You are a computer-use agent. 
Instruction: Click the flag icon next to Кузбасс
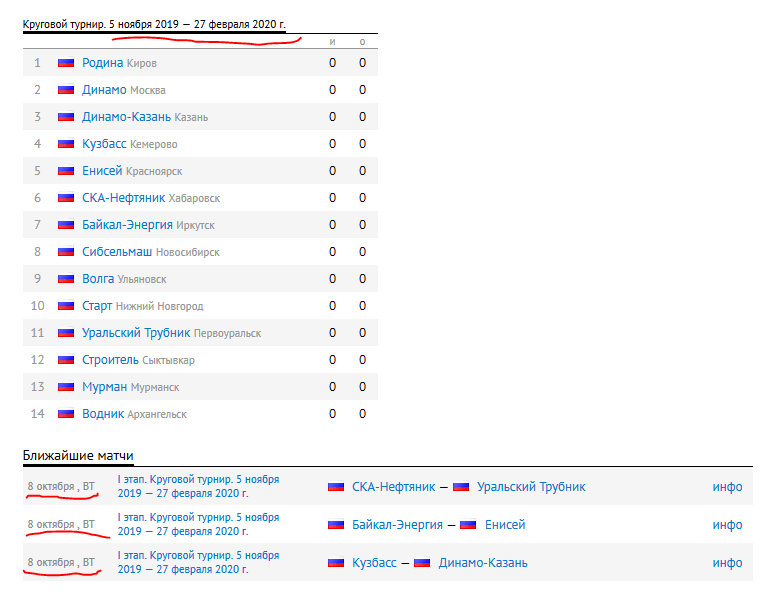(66, 144)
